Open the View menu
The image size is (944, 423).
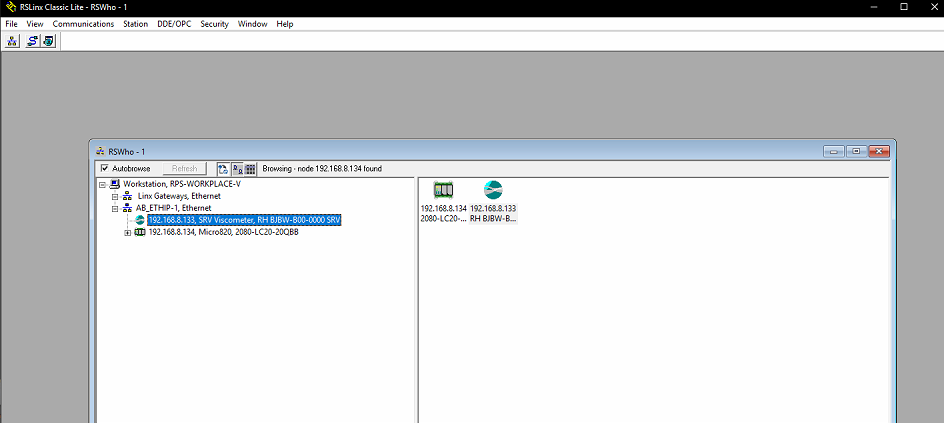click(35, 24)
